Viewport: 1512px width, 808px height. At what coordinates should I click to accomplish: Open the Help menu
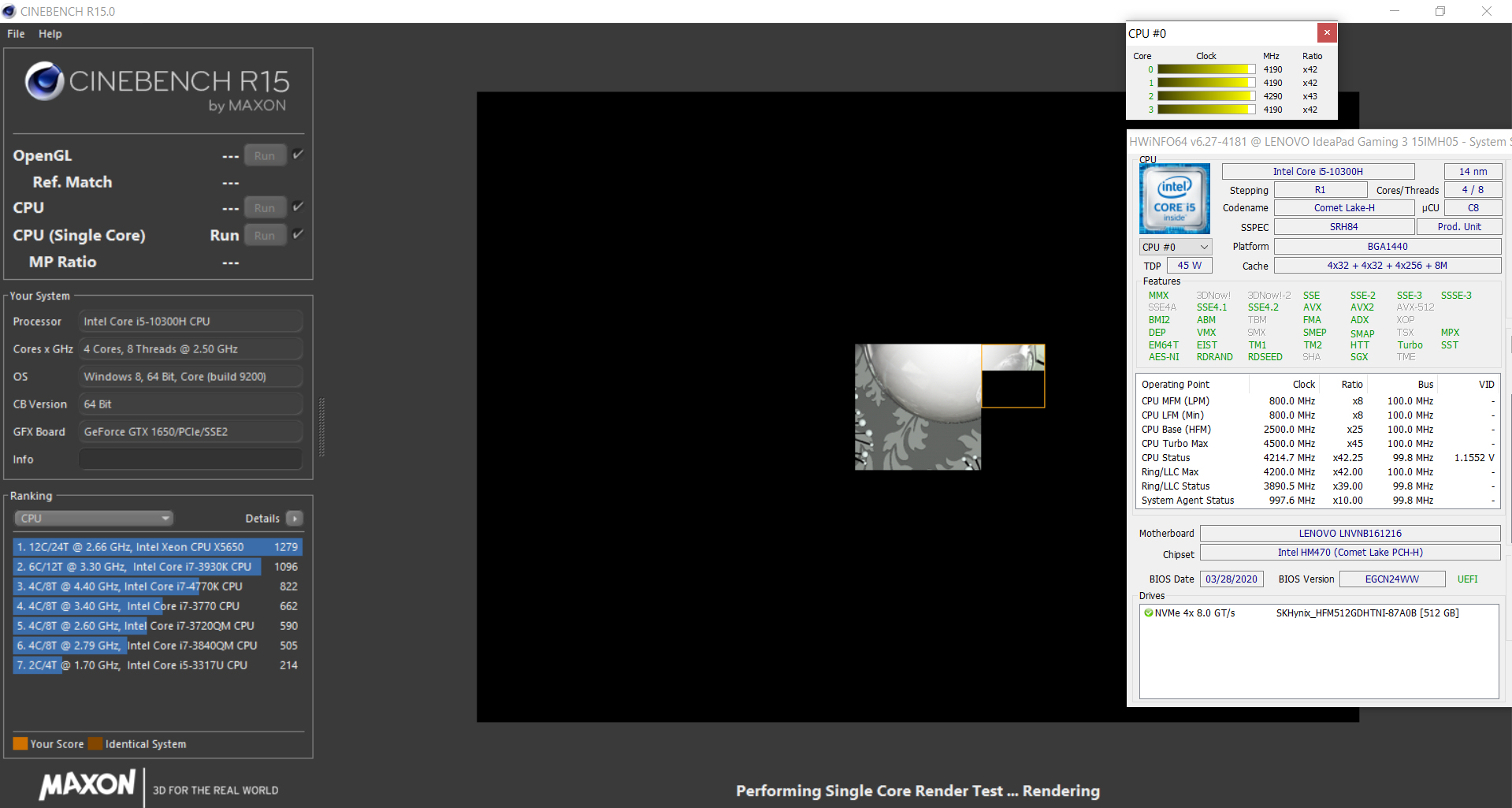tap(50, 34)
